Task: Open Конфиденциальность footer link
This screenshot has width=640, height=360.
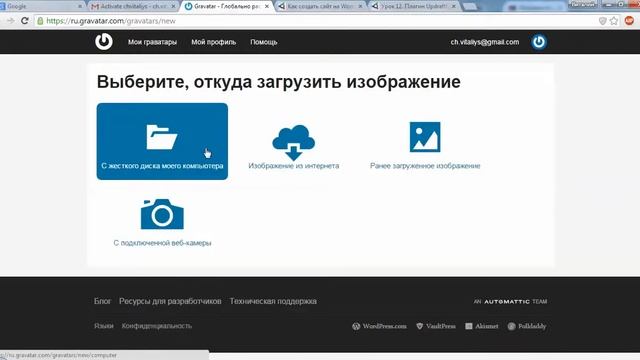Action: [157, 326]
